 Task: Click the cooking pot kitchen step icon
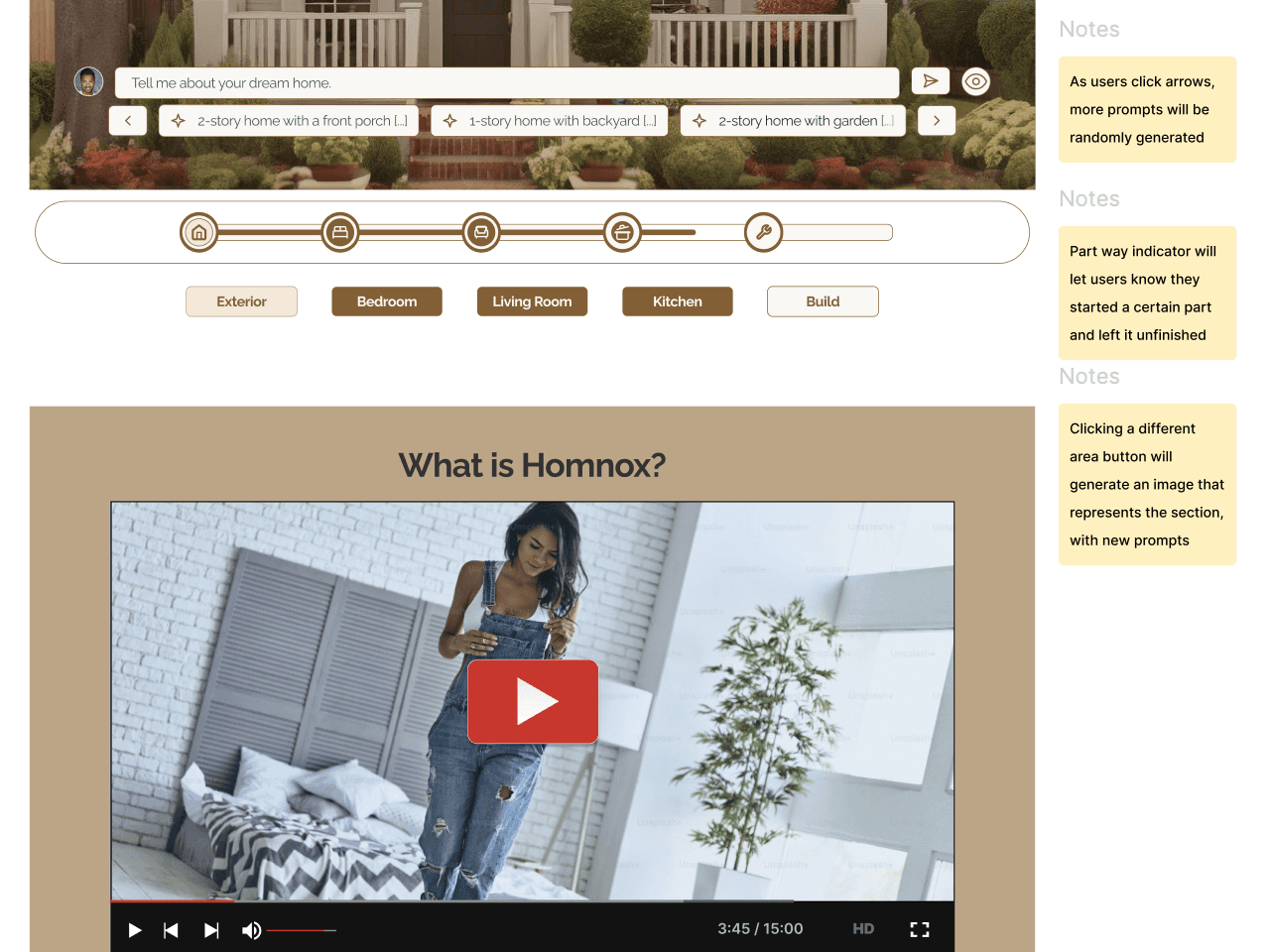(622, 233)
